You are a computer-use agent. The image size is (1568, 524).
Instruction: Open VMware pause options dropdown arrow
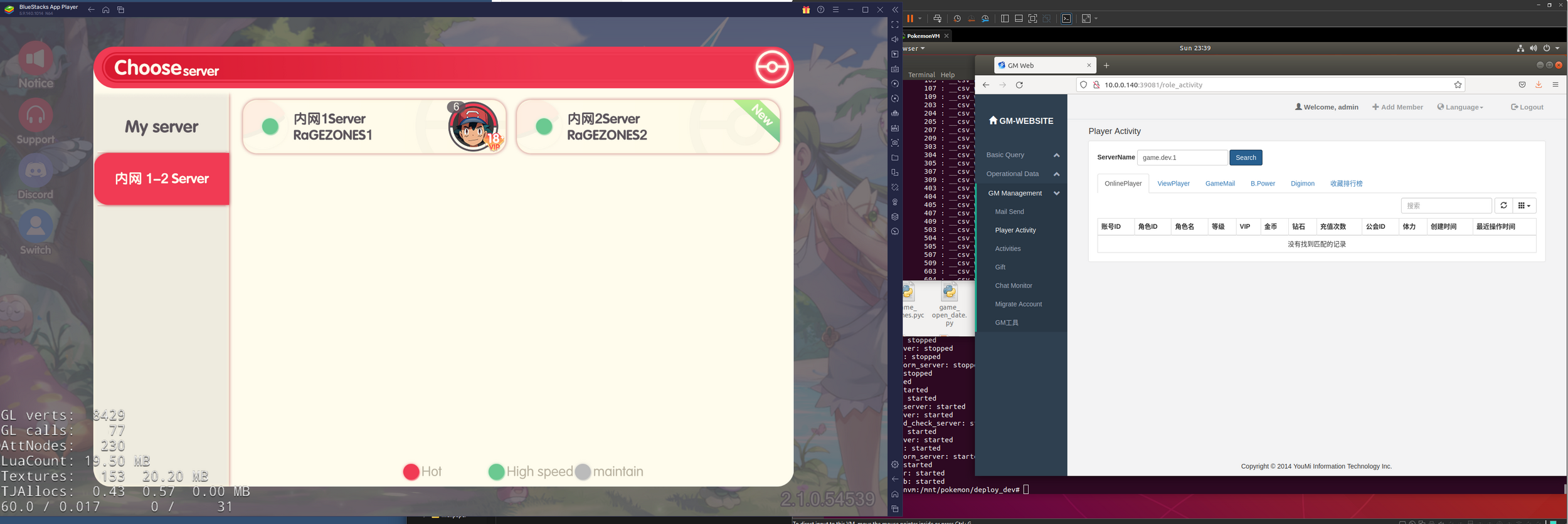(x=920, y=19)
